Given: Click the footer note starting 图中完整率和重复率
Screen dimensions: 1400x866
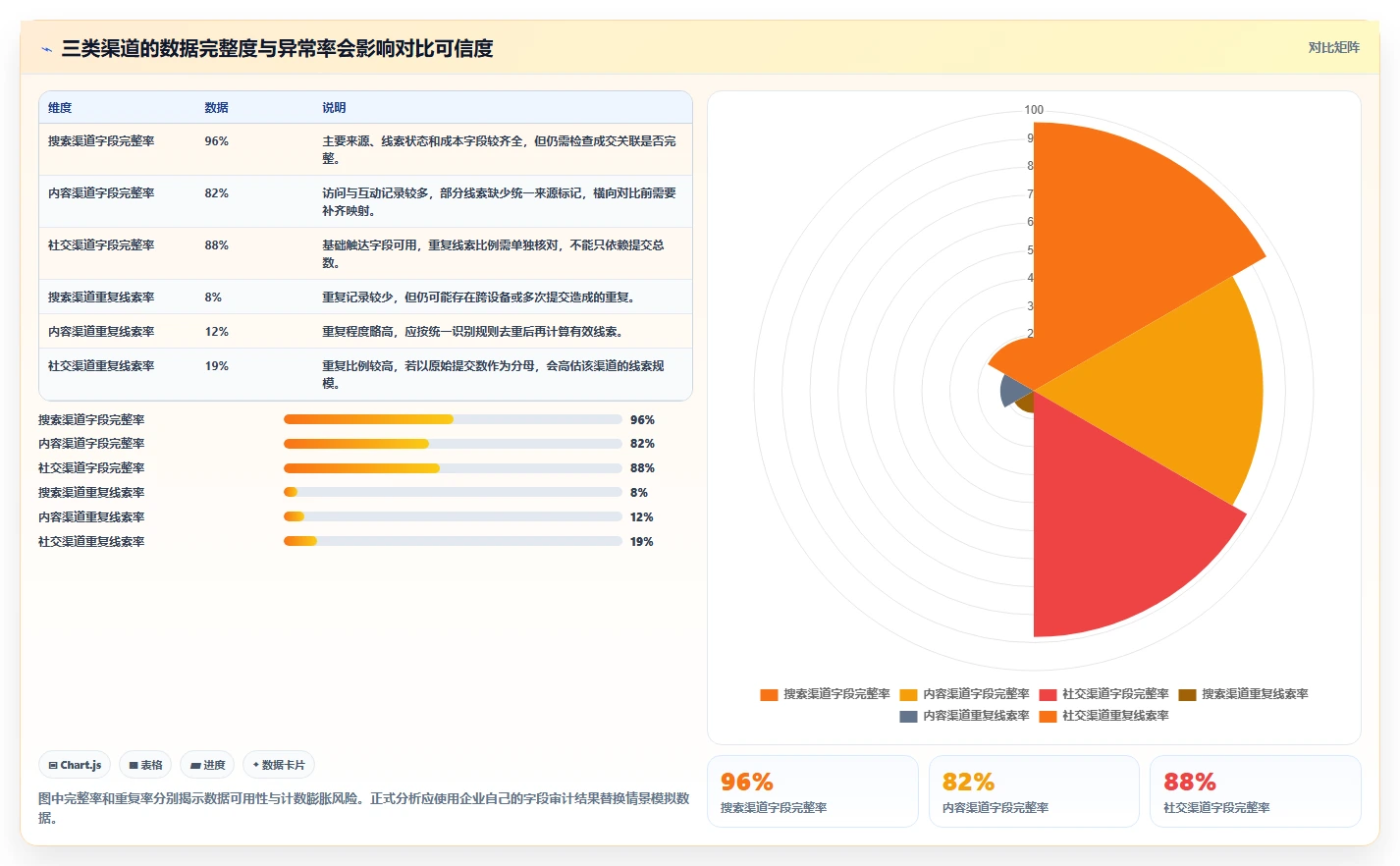Looking at the screenshot, I should (364, 808).
